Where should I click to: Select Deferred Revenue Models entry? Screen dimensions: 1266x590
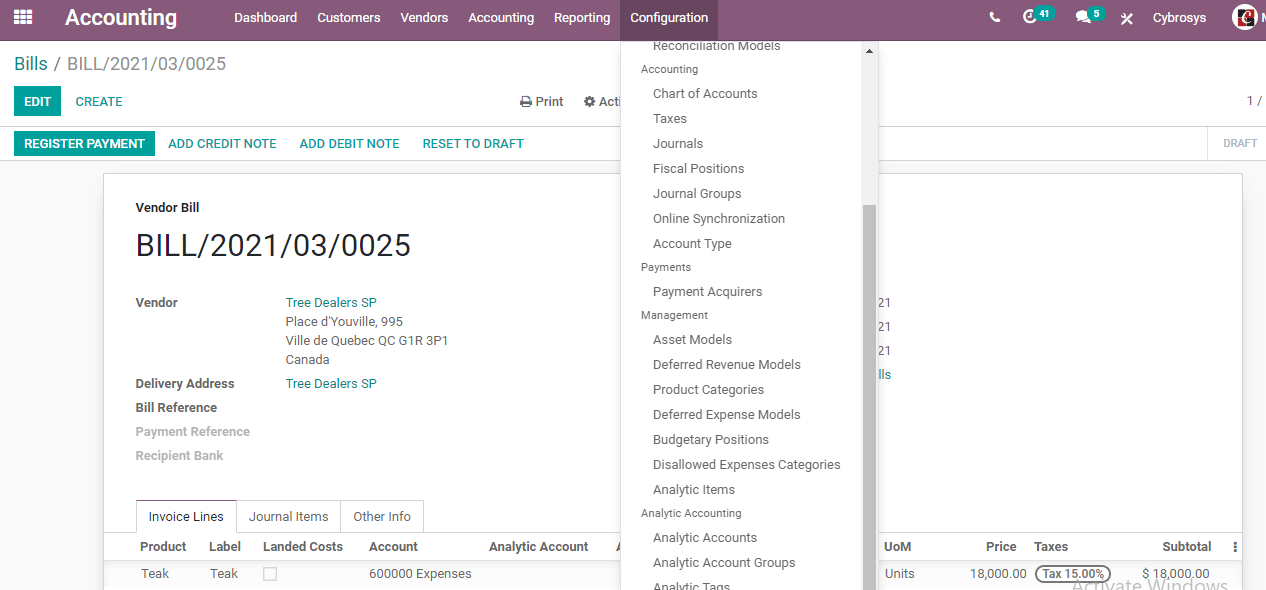727,365
